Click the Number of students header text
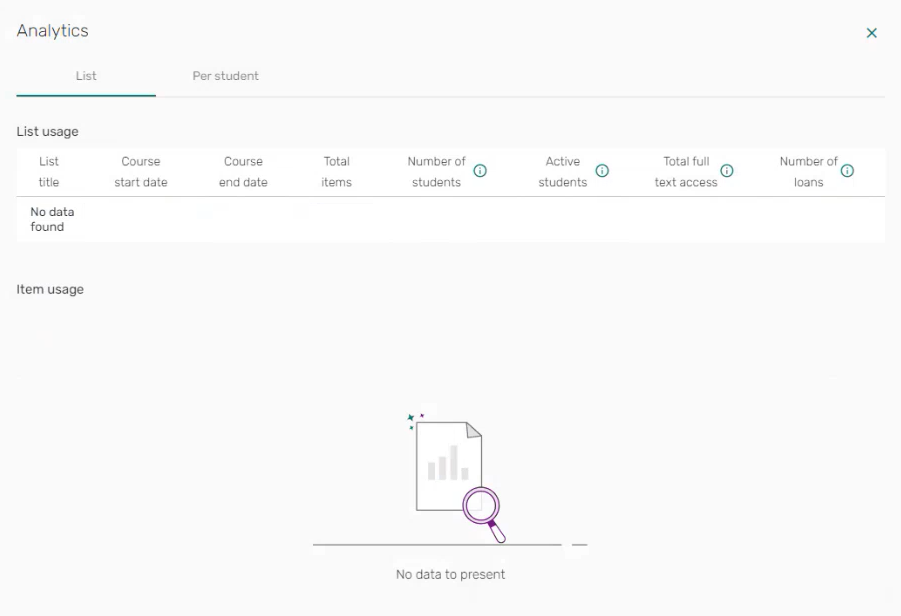Image resolution: width=901 pixels, height=616 pixels. click(436, 172)
